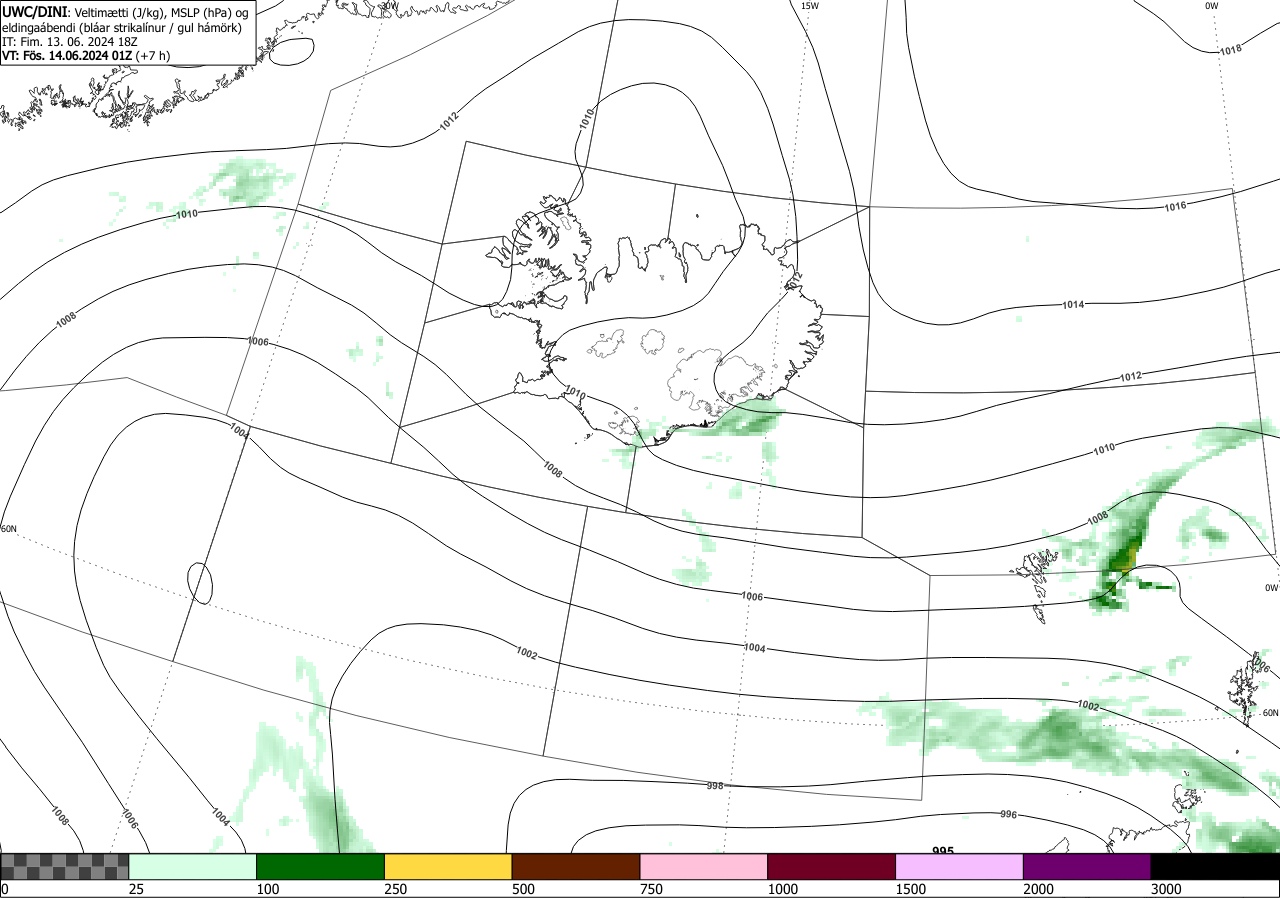Click the 'IT: Fim. 13. 06. 2024 18Z' line
The height and width of the screenshot is (898, 1280).
tap(69, 42)
